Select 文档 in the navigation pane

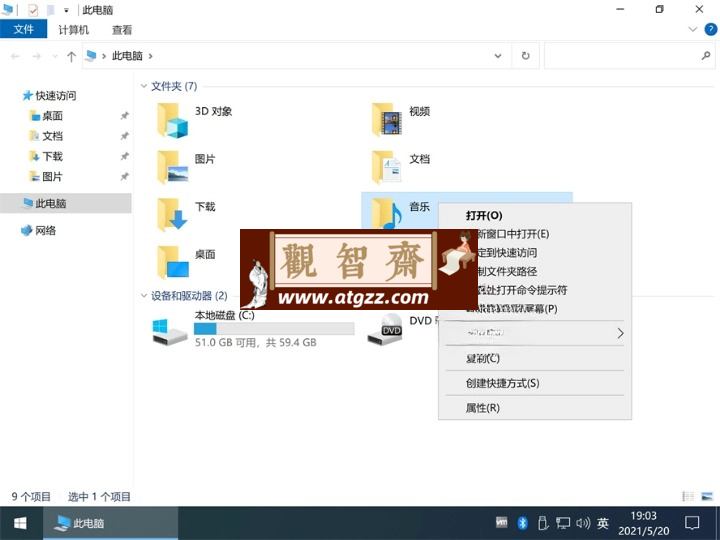(x=46, y=136)
